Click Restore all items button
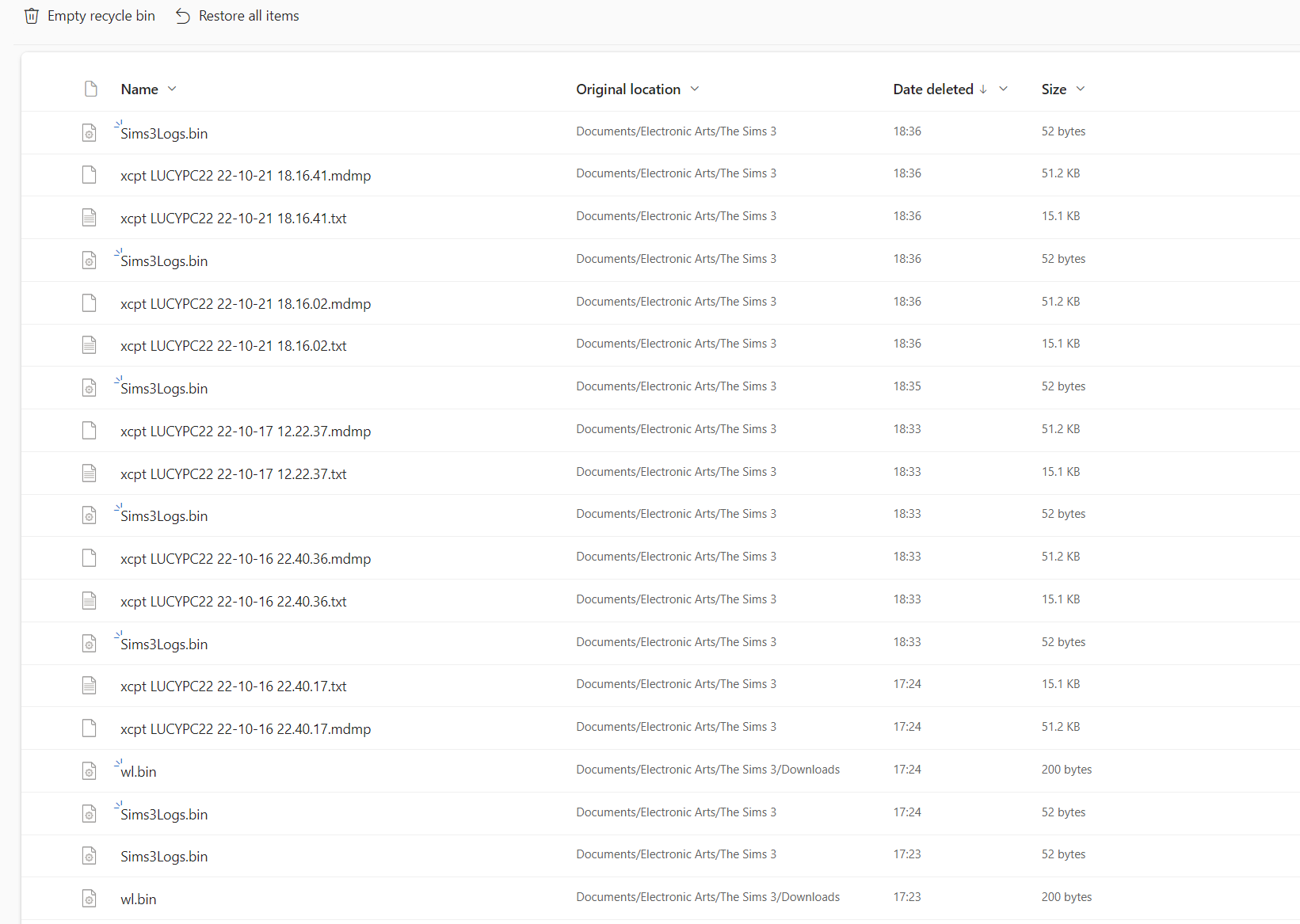Viewport: 1300px width, 924px height. pyautogui.click(x=238, y=16)
